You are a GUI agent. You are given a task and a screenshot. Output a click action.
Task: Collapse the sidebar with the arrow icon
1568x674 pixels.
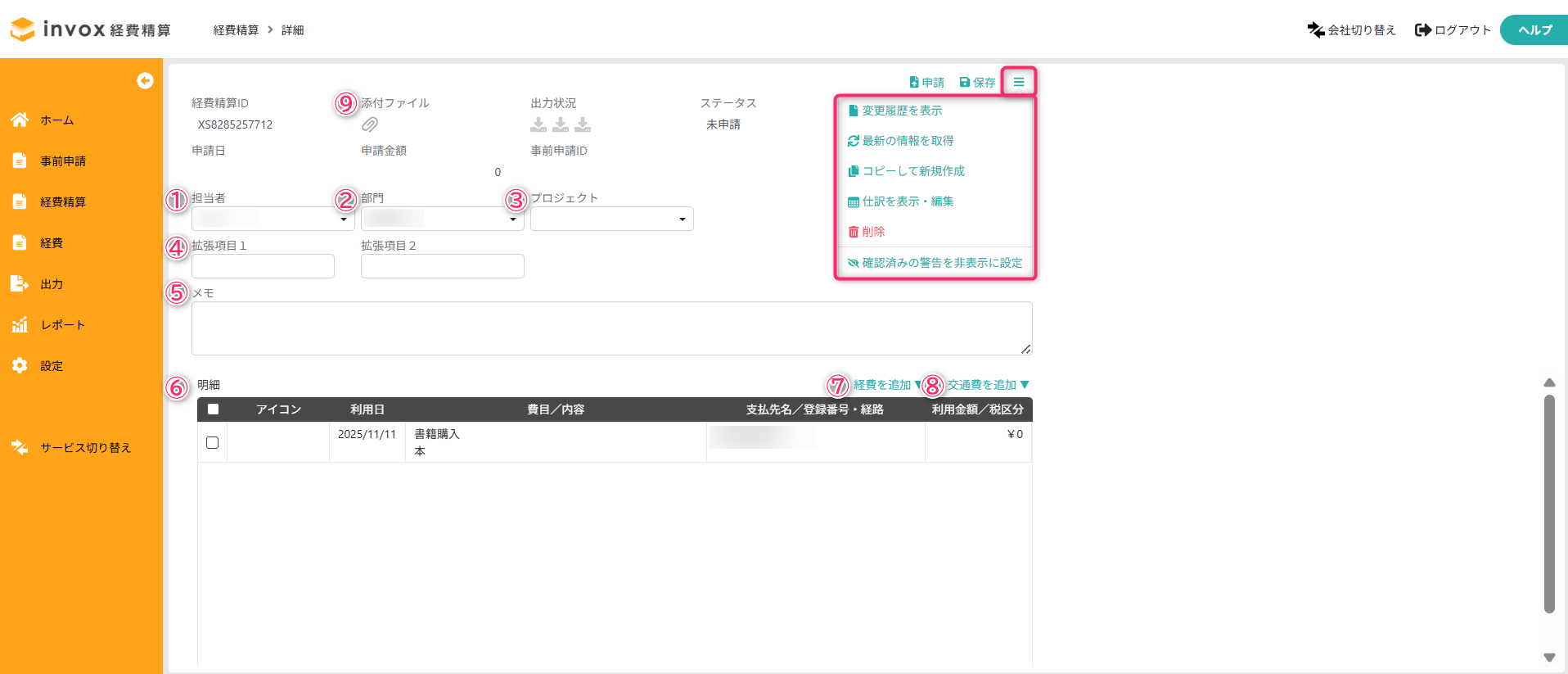pyautogui.click(x=145, y=80)
